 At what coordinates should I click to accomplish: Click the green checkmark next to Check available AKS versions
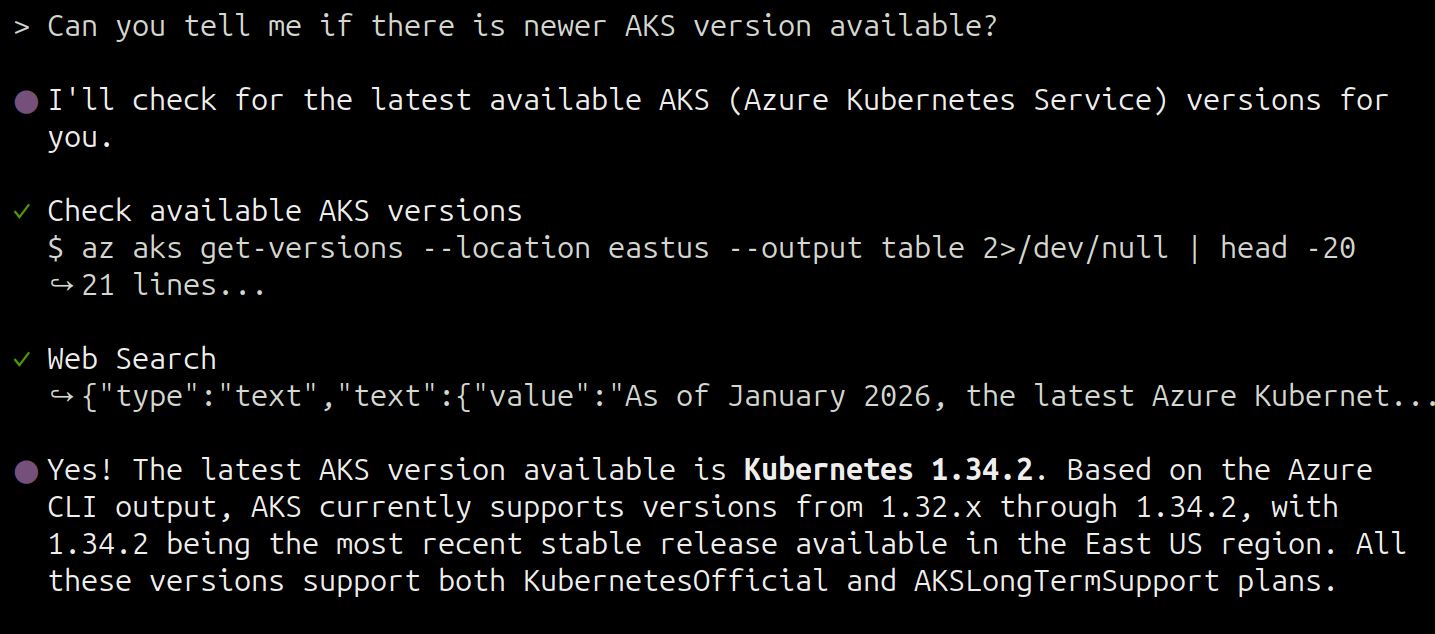[21, 211]
